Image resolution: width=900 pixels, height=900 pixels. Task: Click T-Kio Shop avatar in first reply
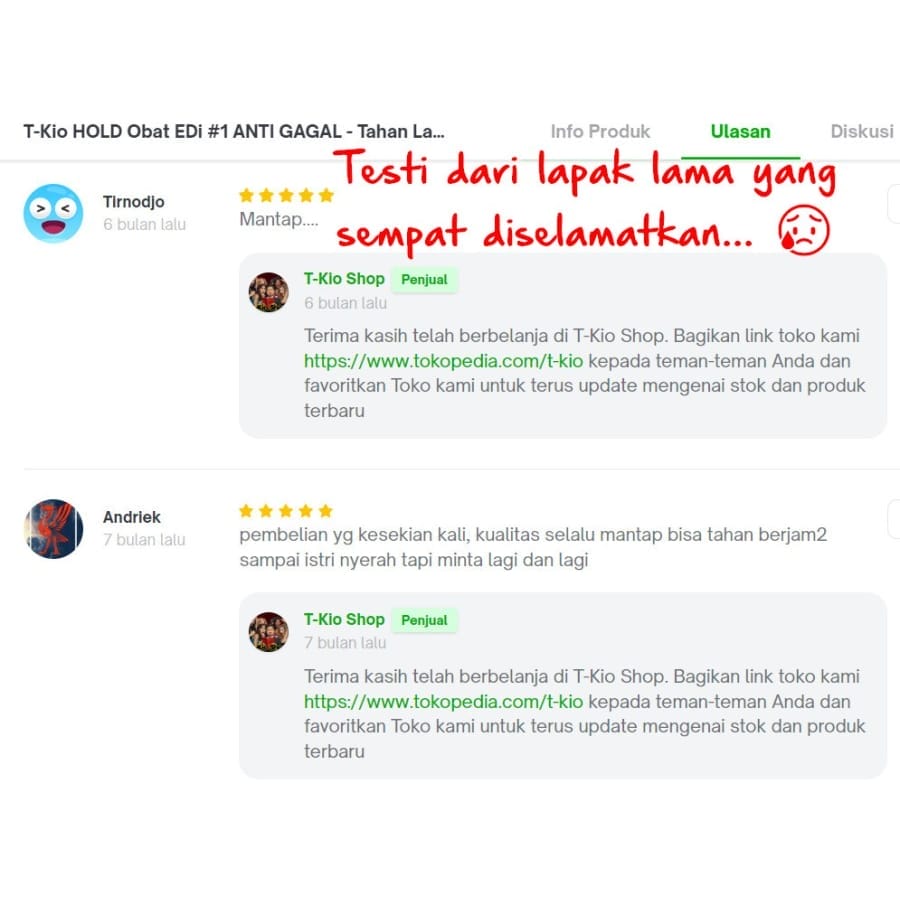(x=269, y=292)
